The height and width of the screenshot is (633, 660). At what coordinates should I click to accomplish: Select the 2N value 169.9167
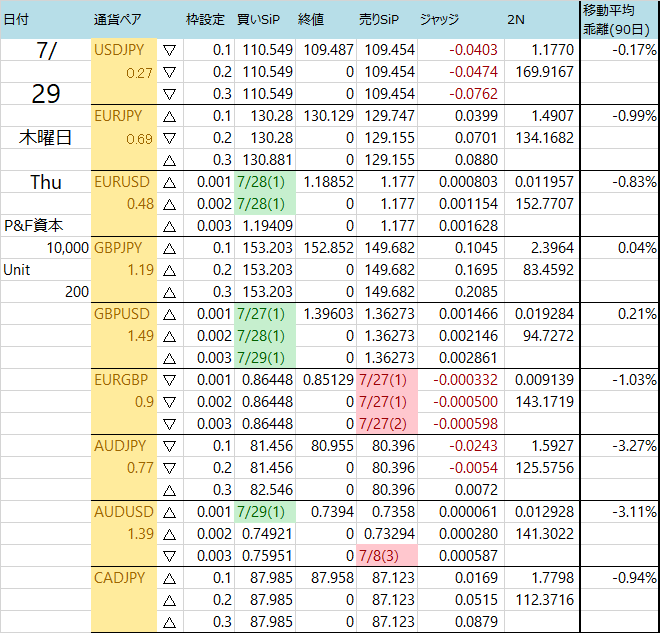[545, 72]
